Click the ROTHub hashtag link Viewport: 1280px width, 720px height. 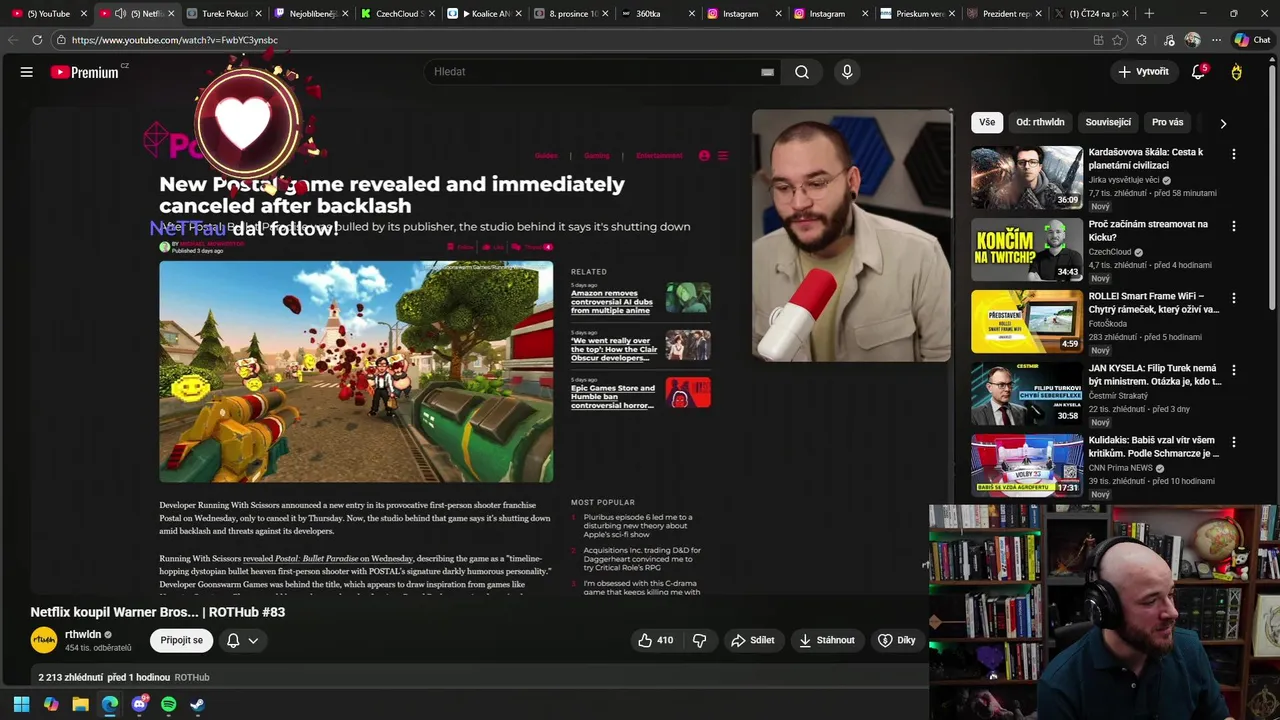coord(192,677)
